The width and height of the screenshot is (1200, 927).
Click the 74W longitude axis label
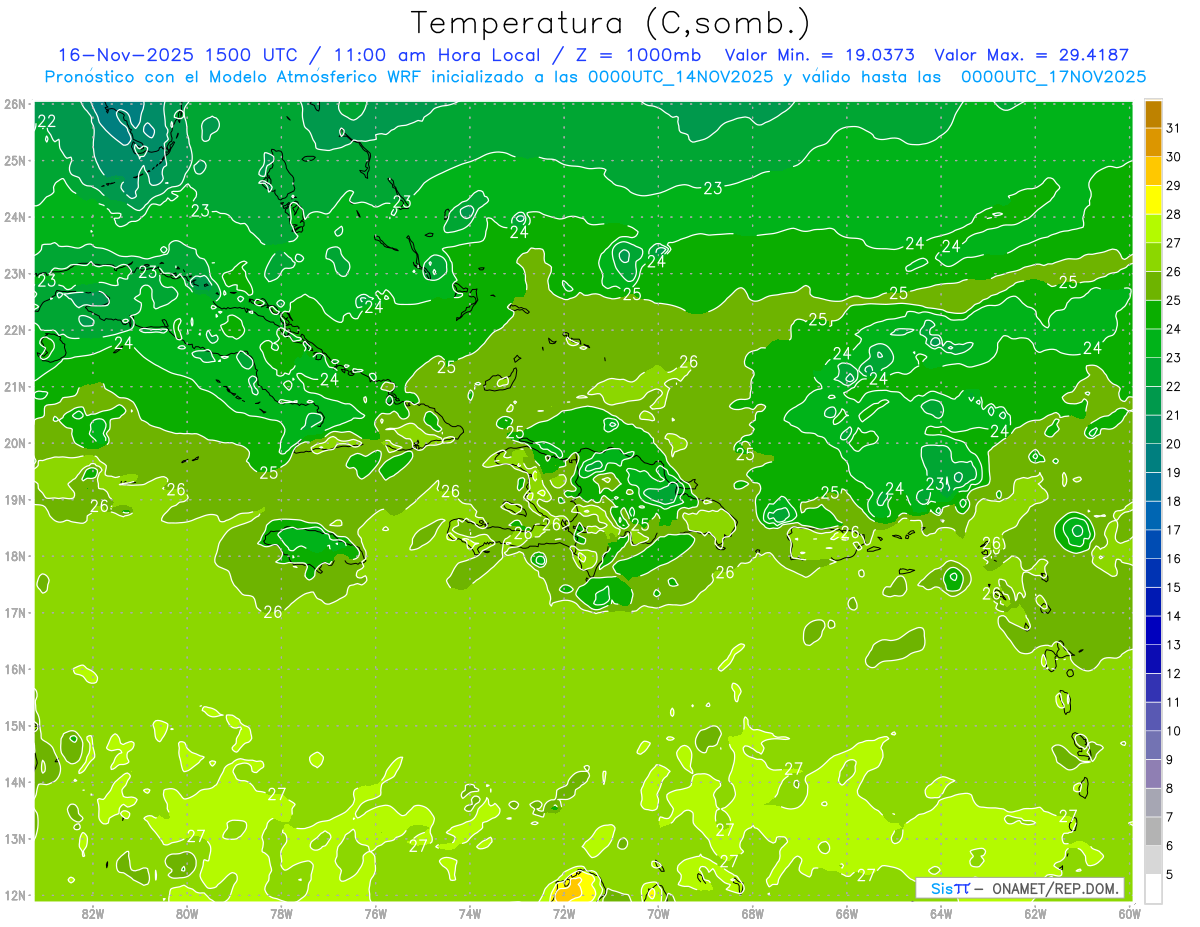pos(470,913)
